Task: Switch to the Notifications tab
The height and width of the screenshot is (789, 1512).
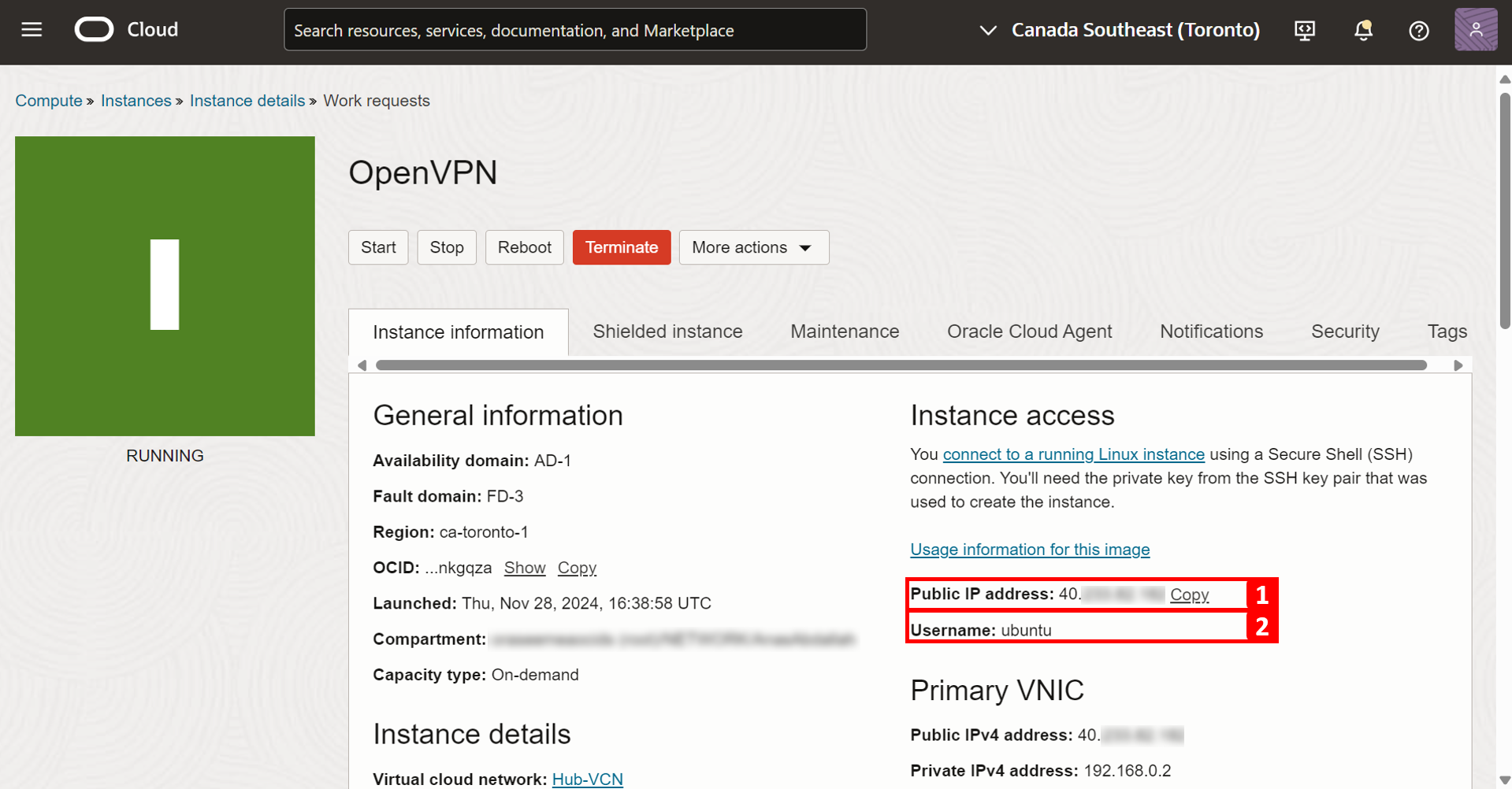Action: (1212, 332)
